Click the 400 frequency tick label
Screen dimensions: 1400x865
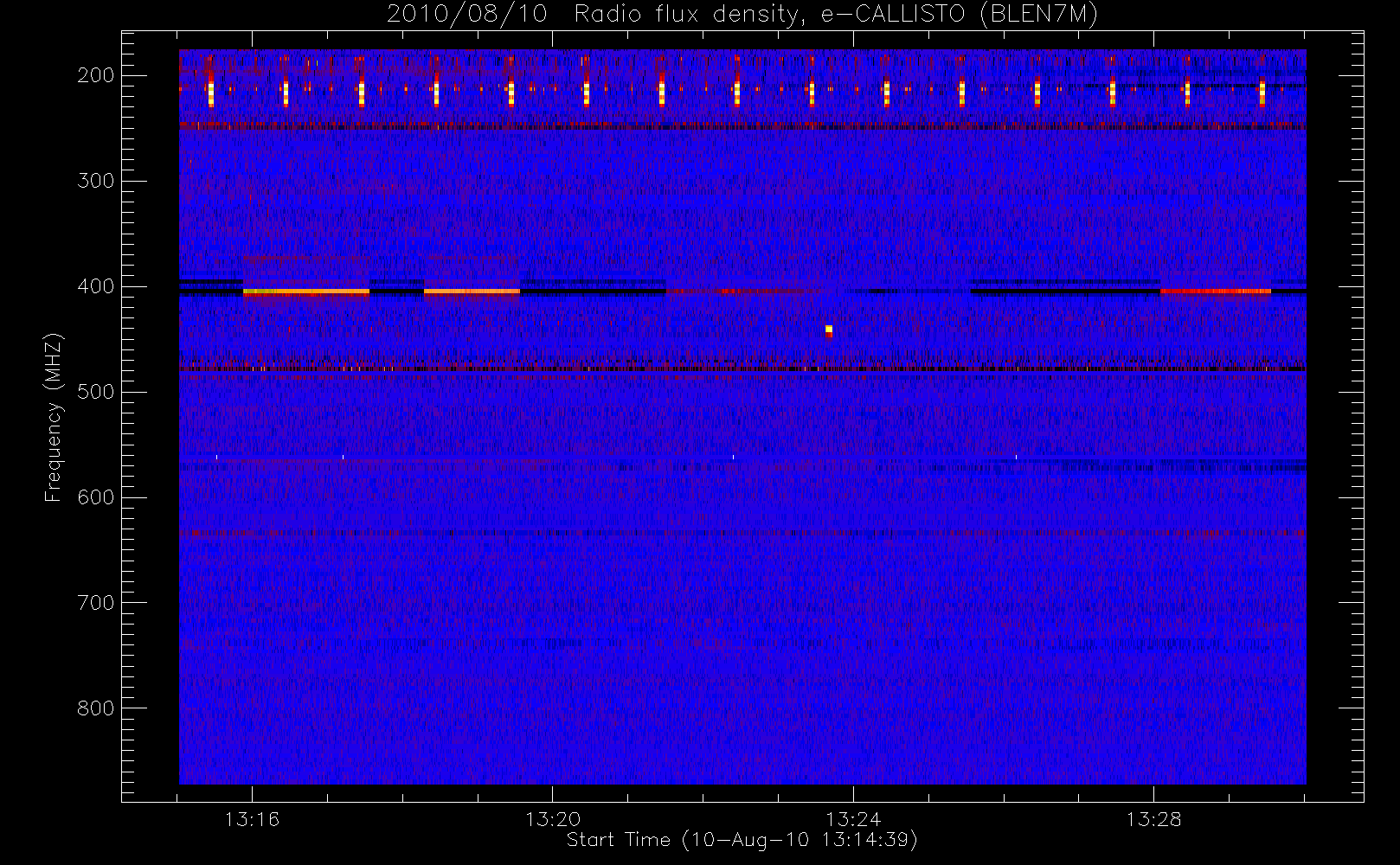pyautogui.click(x=96, y=286)
